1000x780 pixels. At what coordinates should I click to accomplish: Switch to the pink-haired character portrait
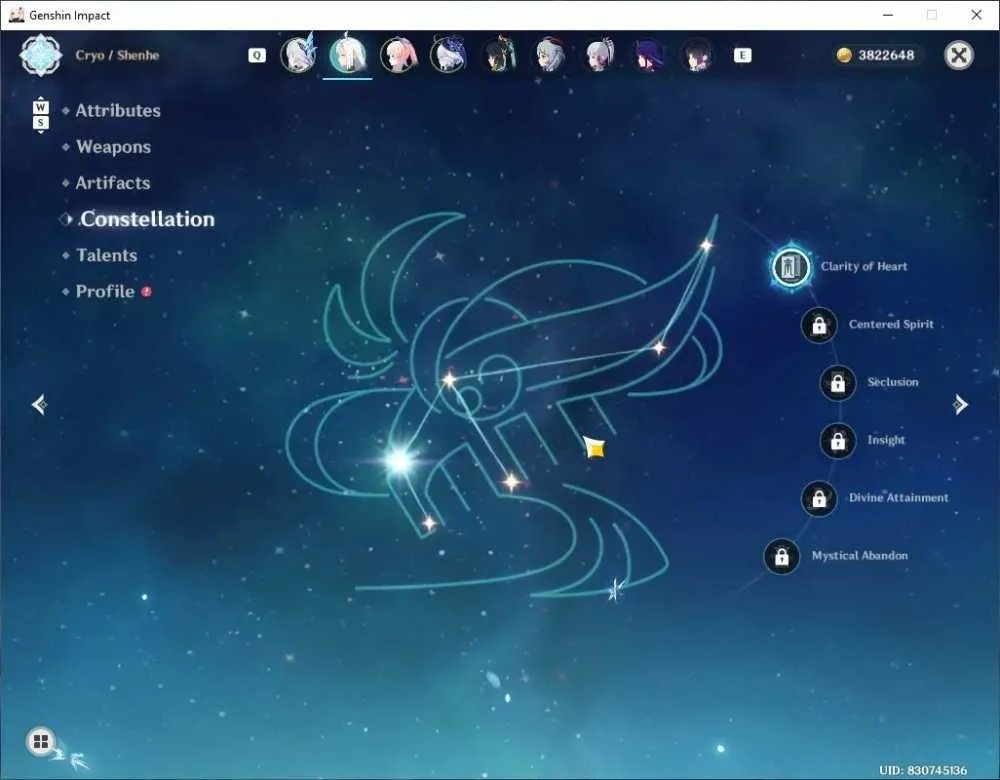pyautogui.click(x=398, y=55)
